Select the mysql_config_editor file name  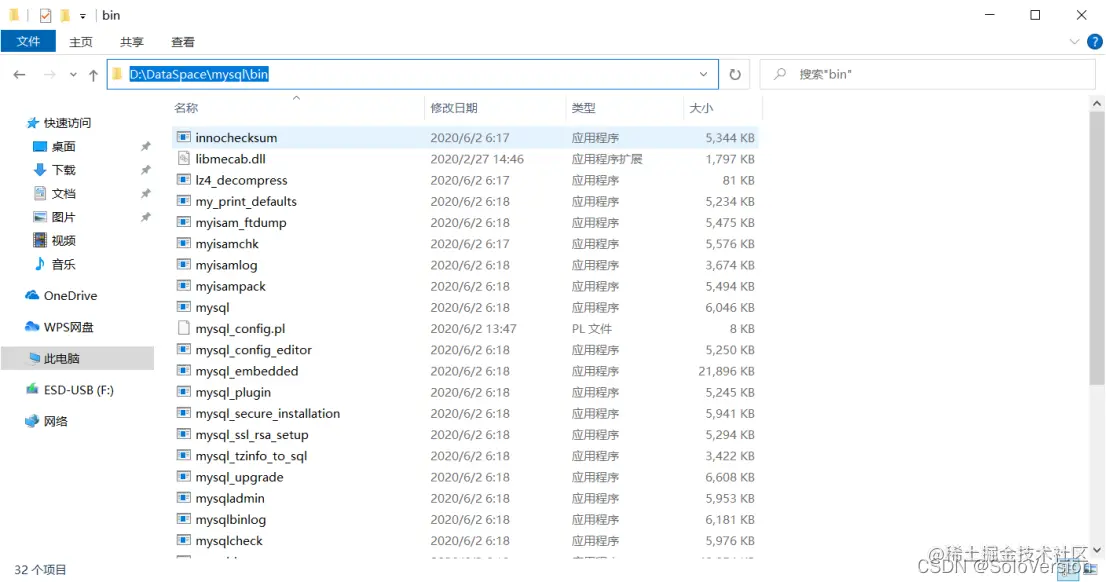253,349
